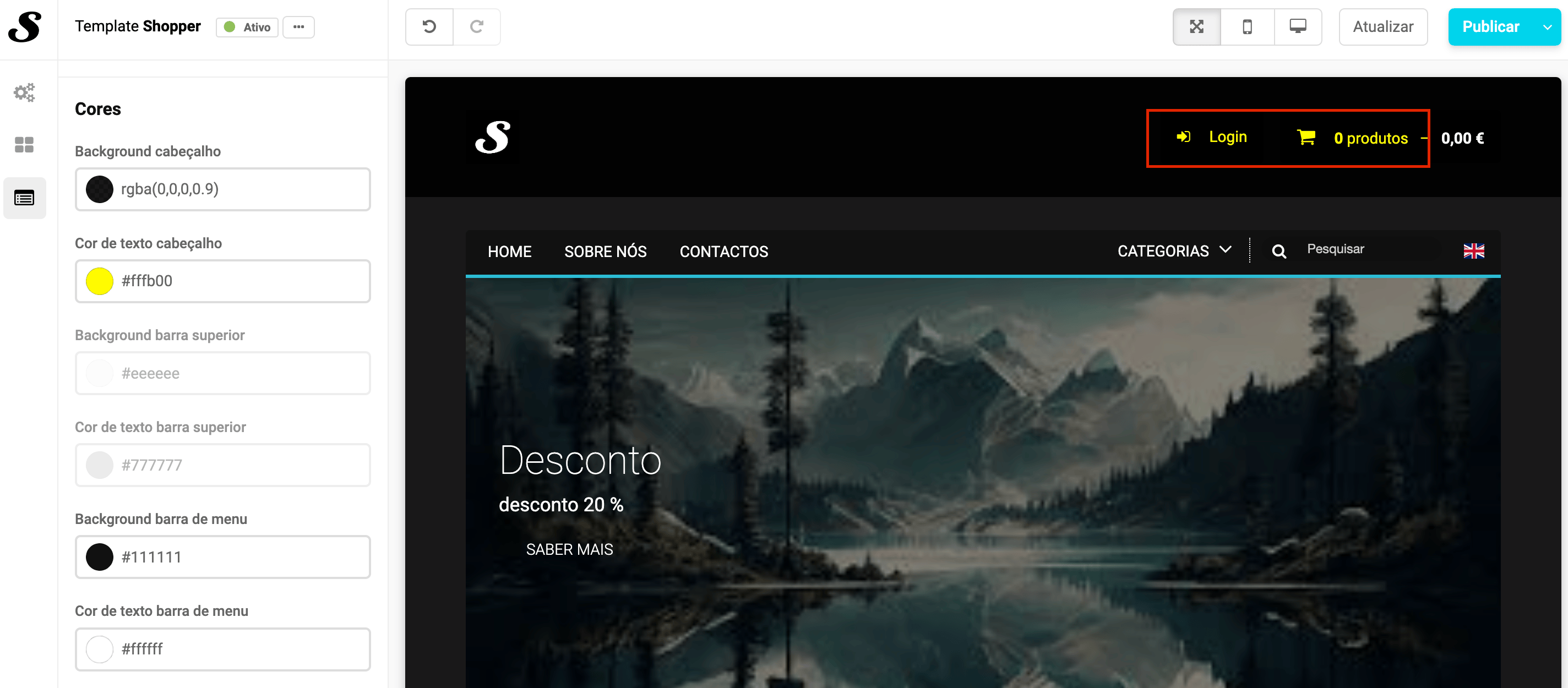Switch preview to desktop monitor view
This screenshot has height=688, width=1568.
click(x=1297, y=27)
